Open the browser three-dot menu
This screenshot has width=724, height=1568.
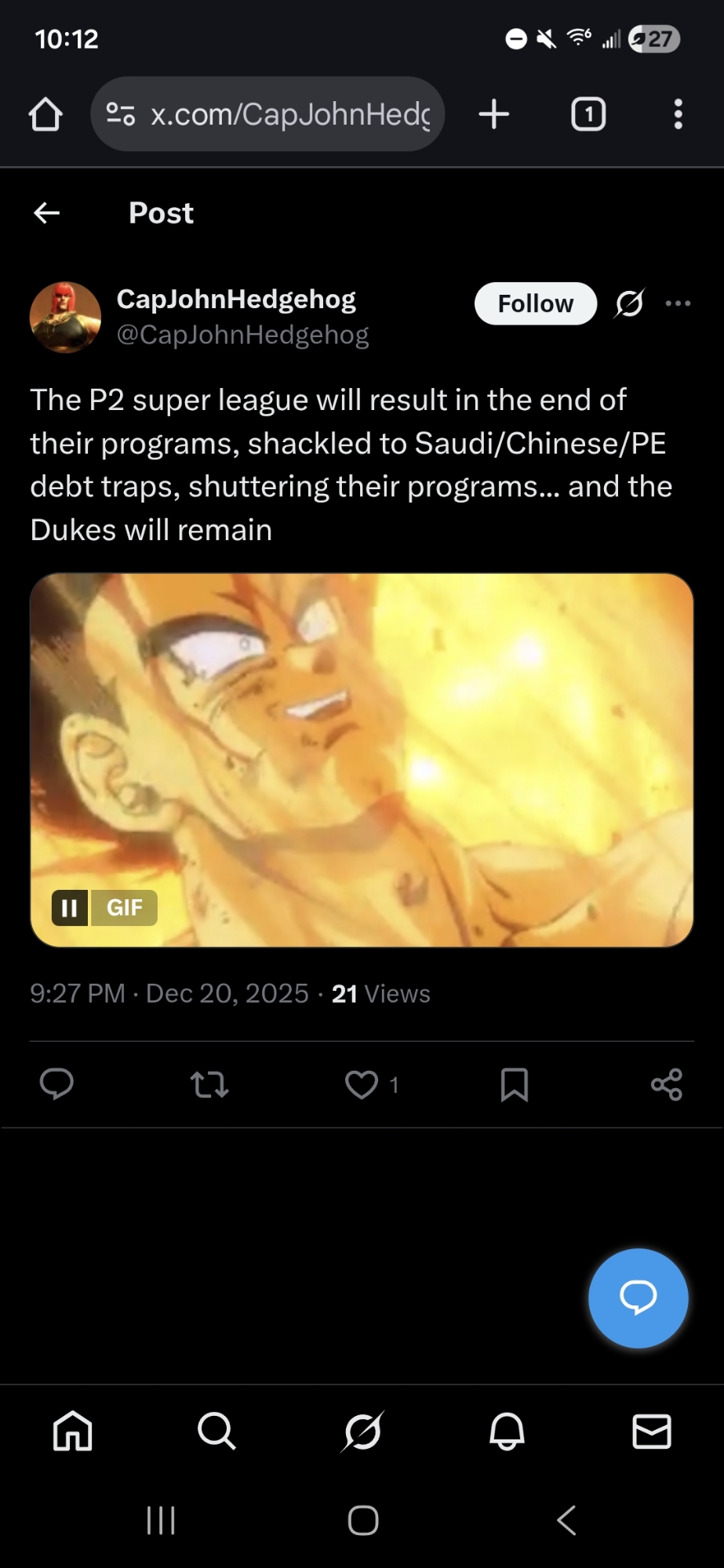(679, 114)
